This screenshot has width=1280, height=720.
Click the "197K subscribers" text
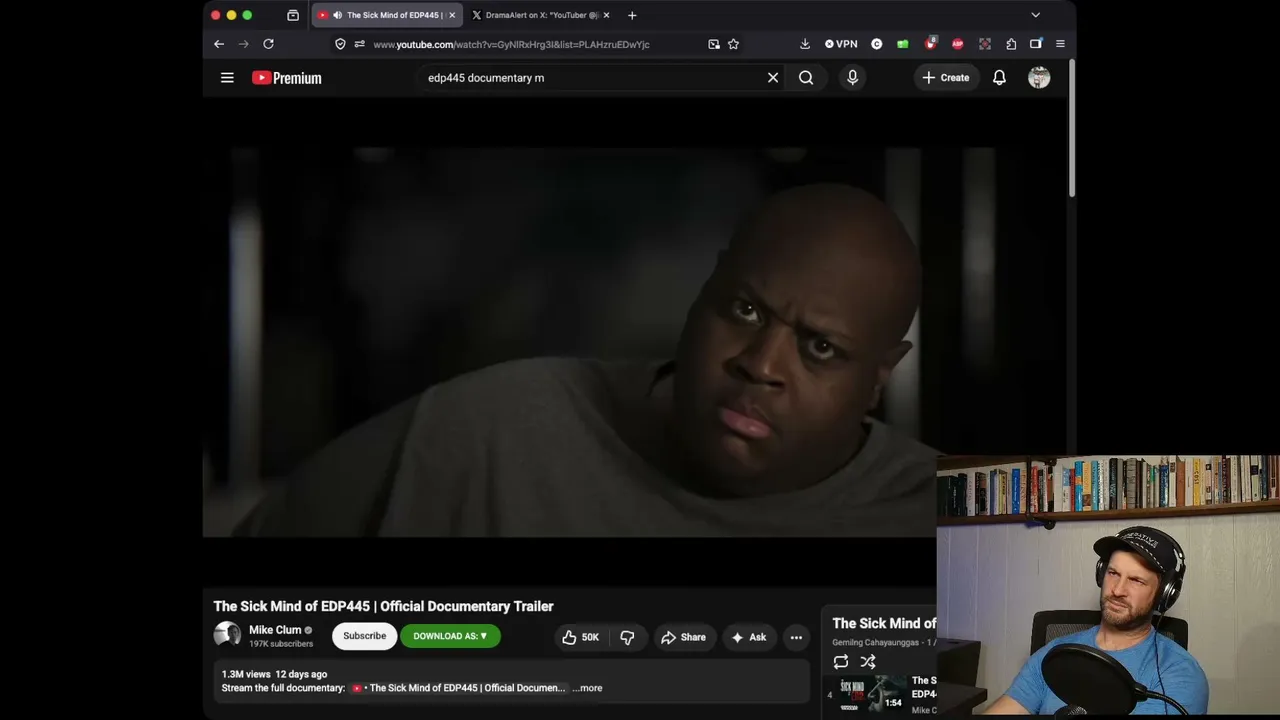point(281,644)
